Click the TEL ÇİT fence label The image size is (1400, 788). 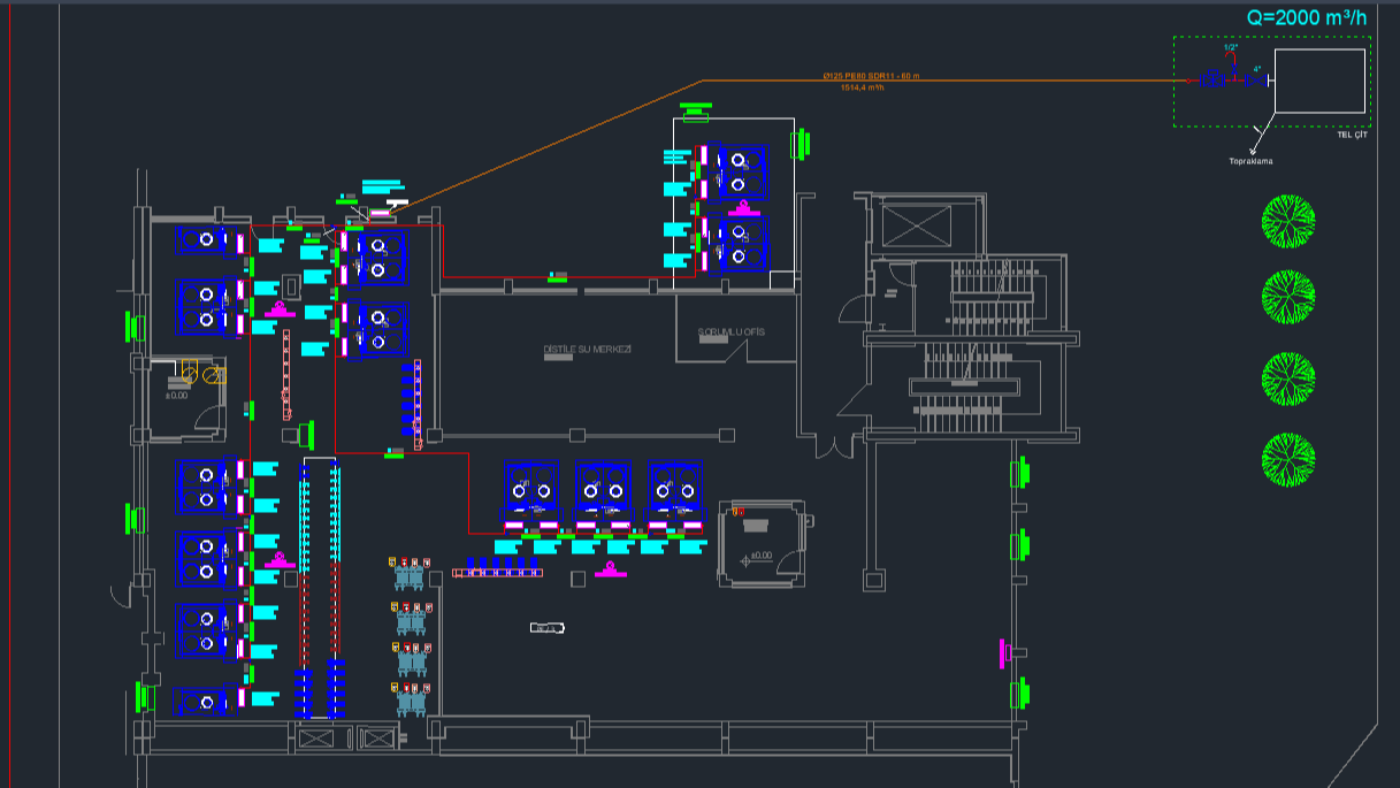[x=1351, y=134]
